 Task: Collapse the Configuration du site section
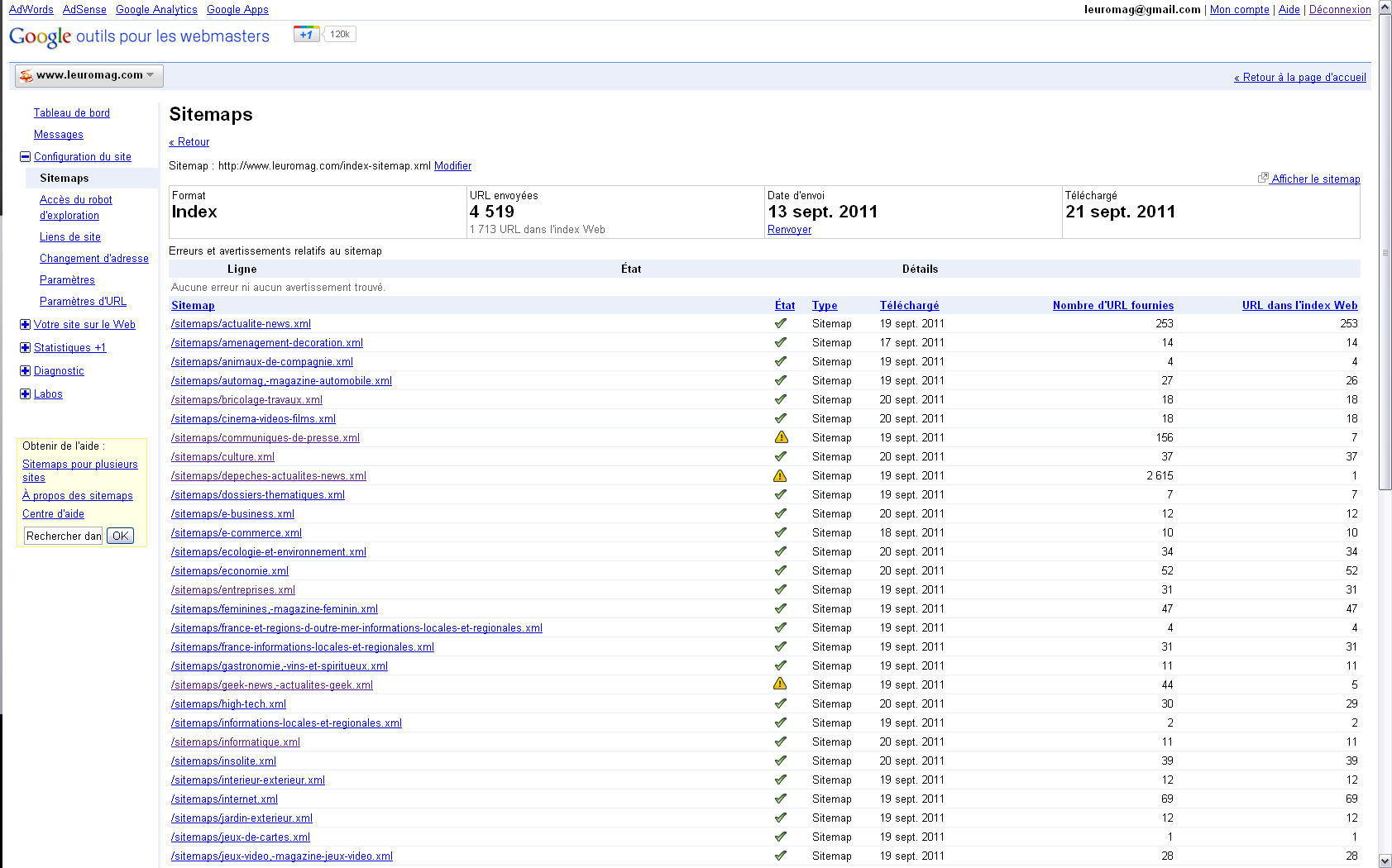[25, 156]
